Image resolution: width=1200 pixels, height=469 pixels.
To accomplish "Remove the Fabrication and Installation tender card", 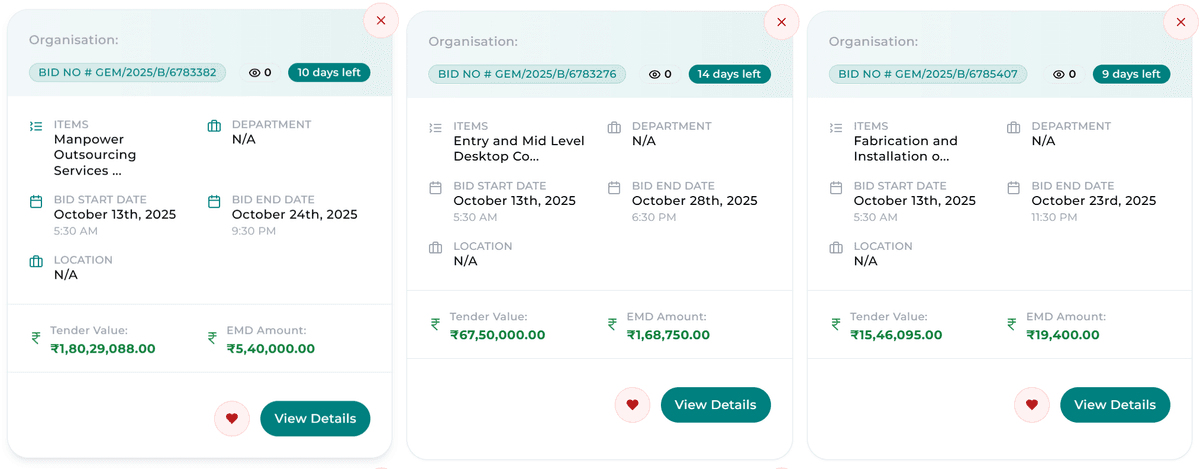I will click(1180, 22).
